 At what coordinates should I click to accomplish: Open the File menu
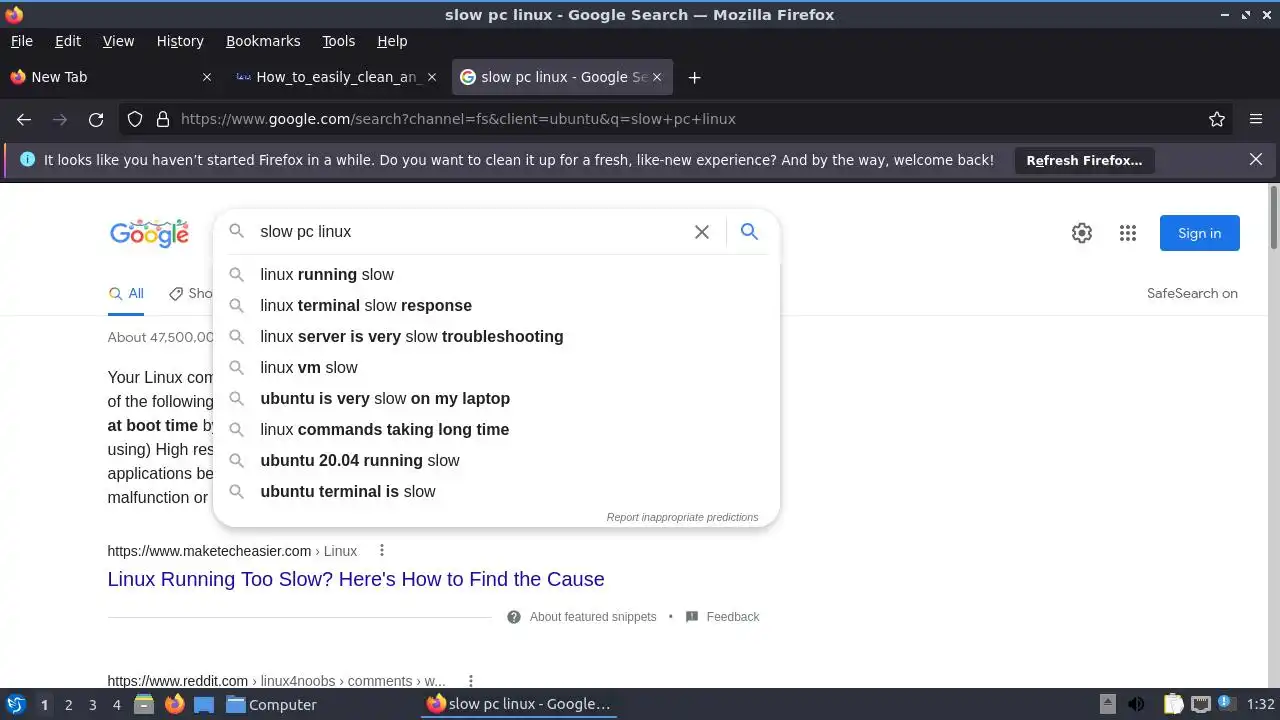click(x=22, y=41)
